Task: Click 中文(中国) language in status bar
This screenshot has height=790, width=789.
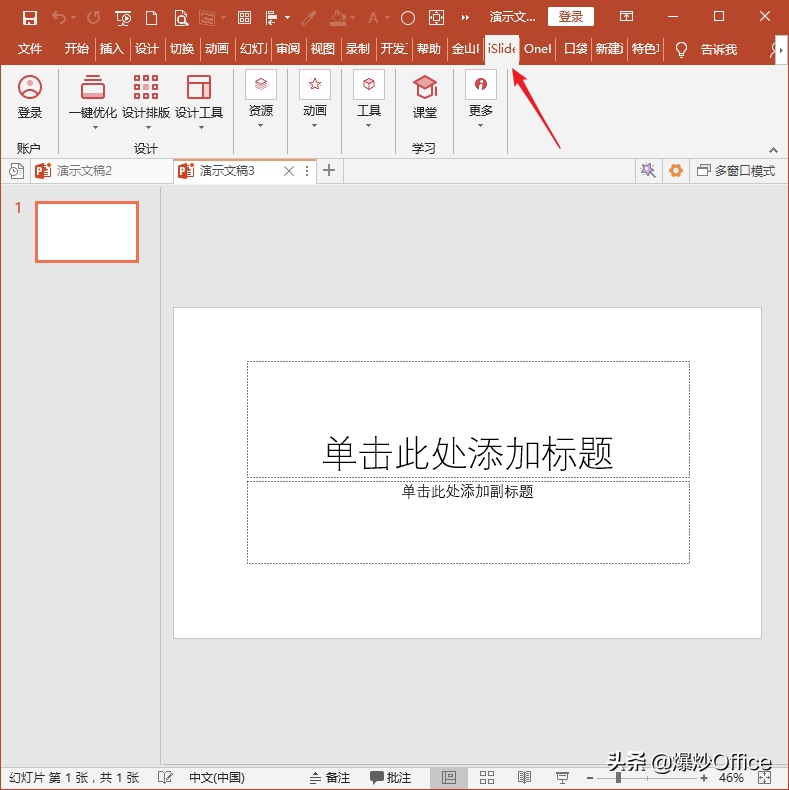Action: 217,777
